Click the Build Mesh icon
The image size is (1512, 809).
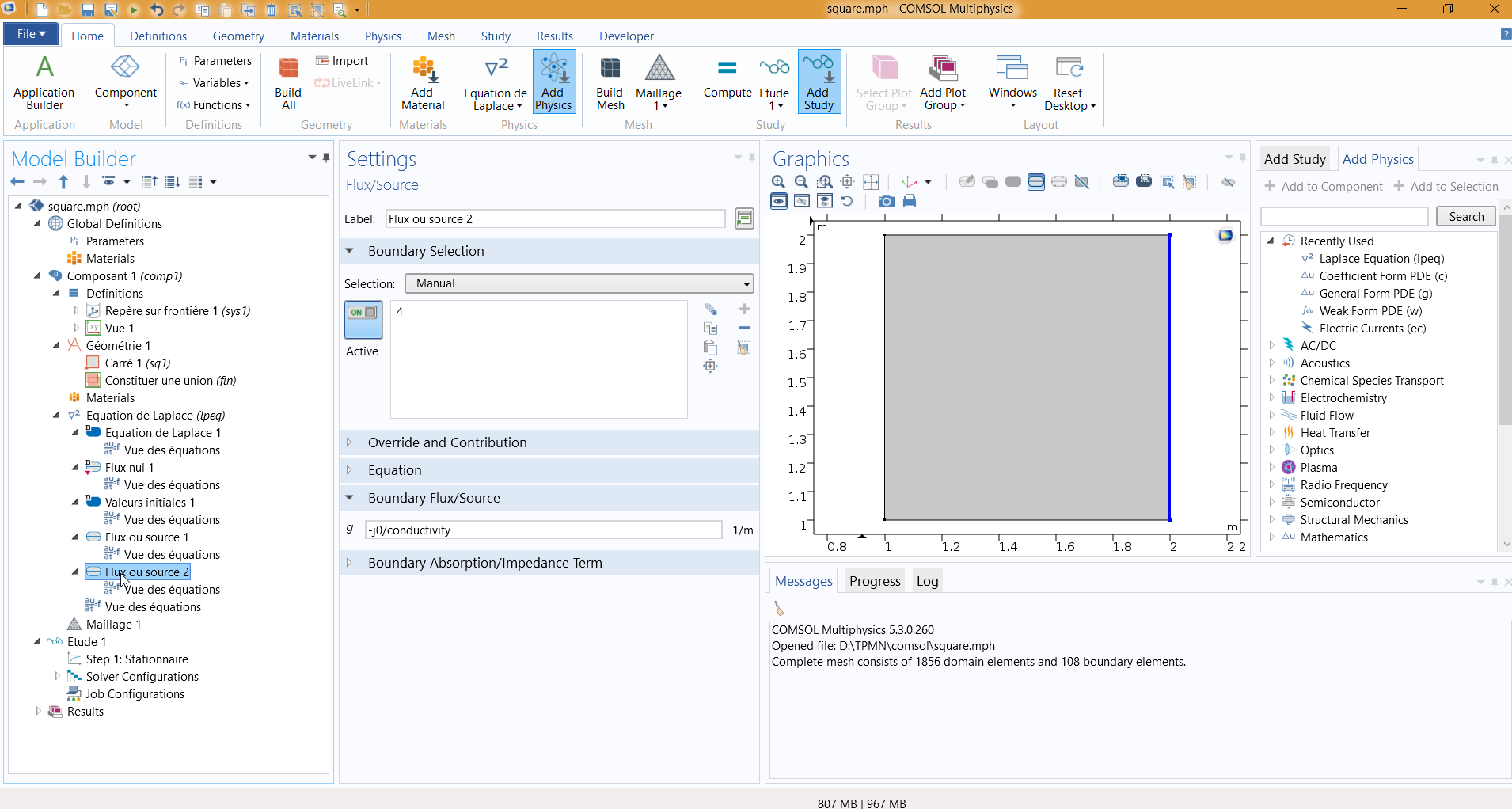coord(610,83)
